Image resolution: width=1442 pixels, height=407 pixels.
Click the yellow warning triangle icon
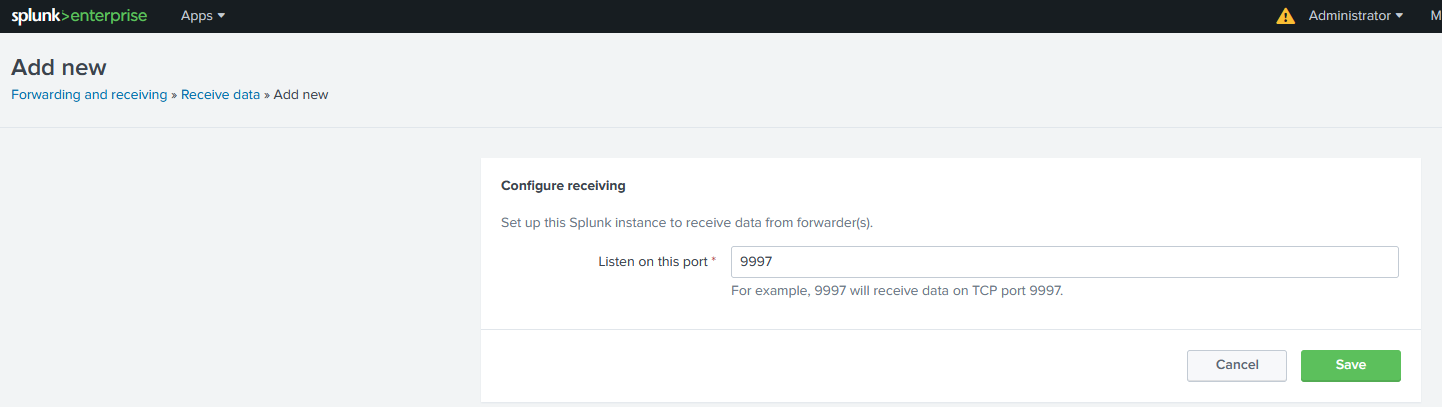[1285, 16]
